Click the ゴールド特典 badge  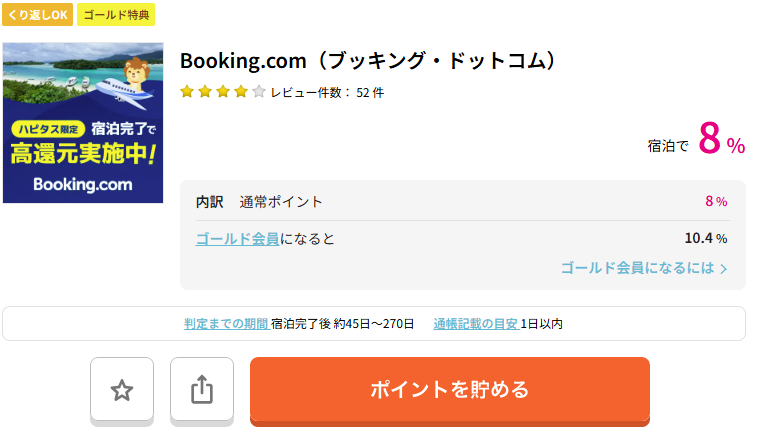(116, 15)
